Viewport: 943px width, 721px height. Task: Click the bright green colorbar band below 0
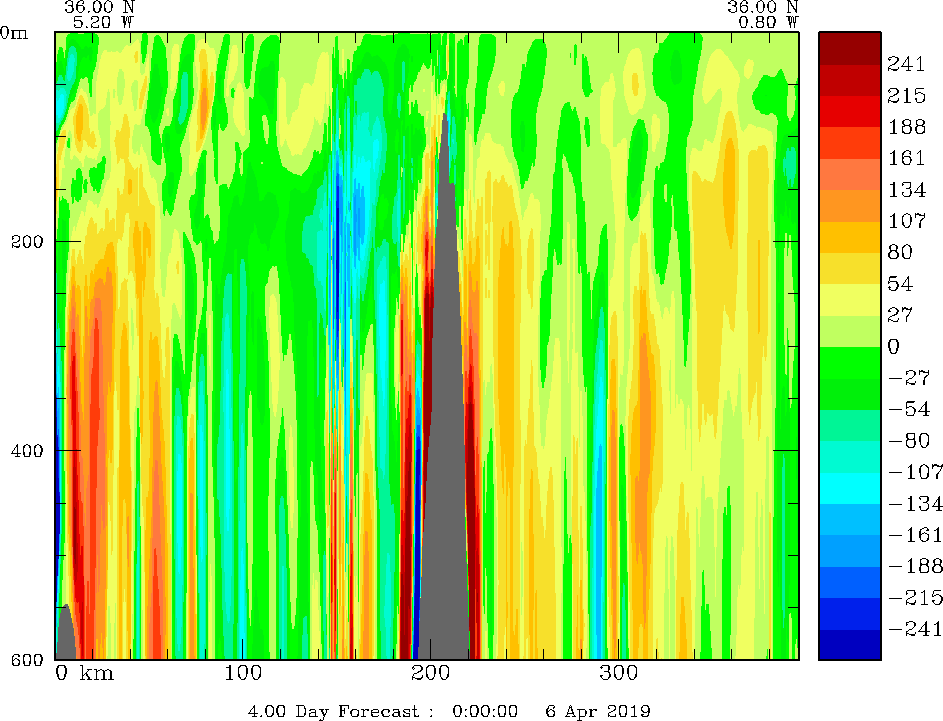[850, 363]
